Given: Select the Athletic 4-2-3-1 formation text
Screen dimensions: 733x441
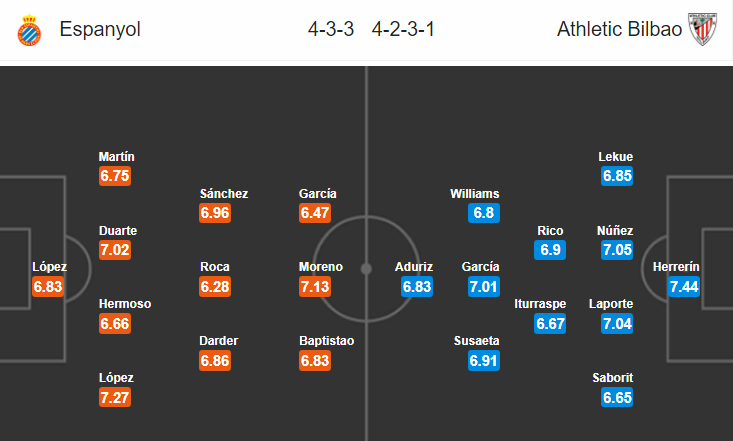Looking at the screenshot, I should 403,29.
